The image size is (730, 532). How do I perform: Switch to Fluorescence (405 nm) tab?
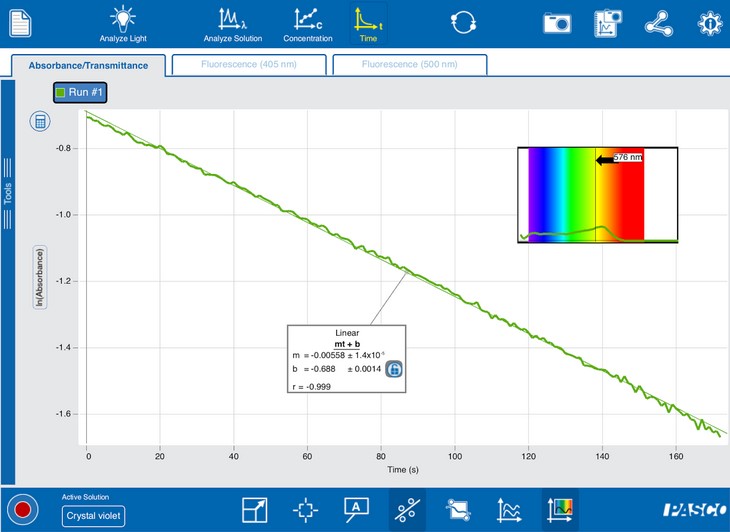tap(249, 64)
